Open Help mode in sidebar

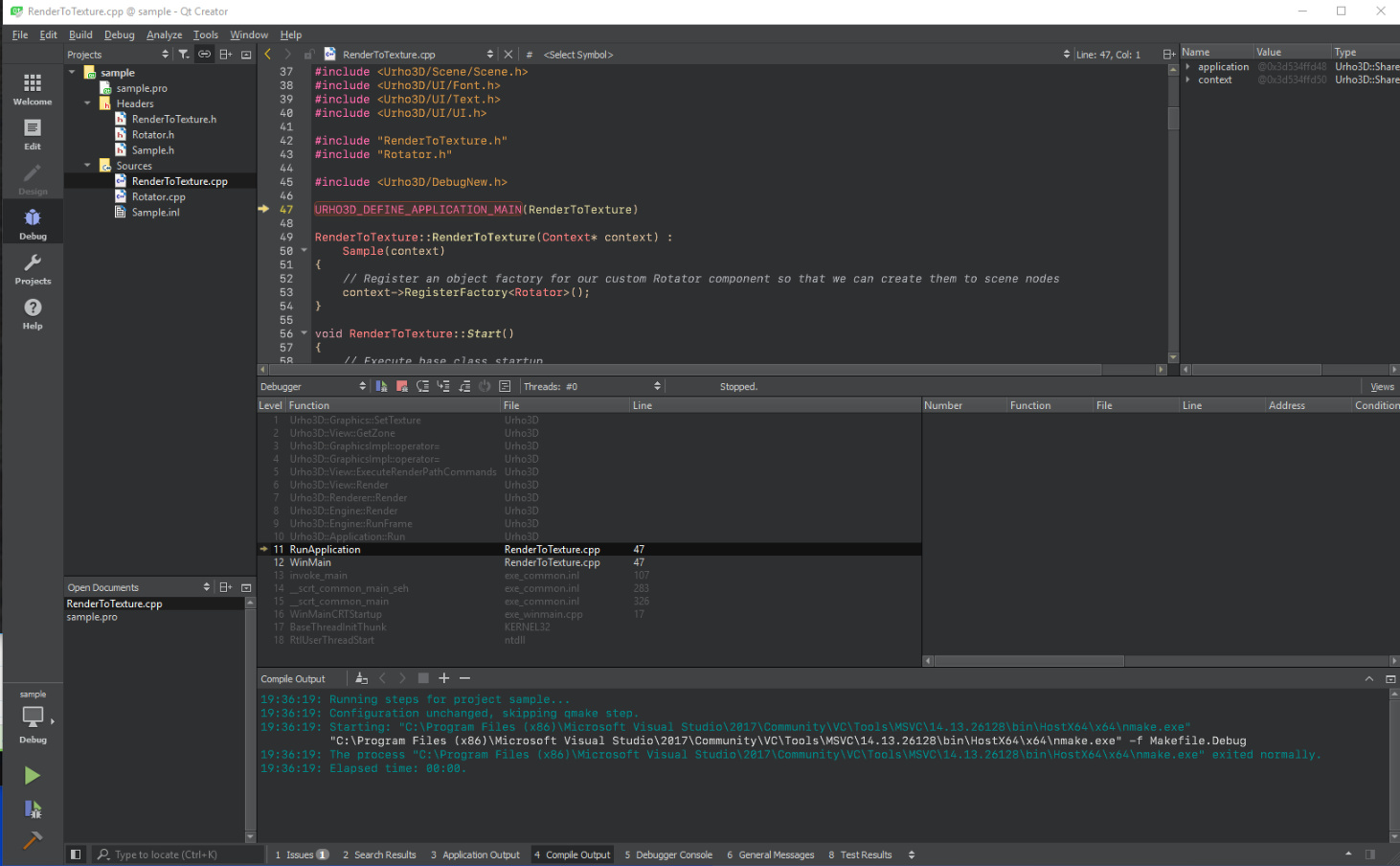(33, 313)
